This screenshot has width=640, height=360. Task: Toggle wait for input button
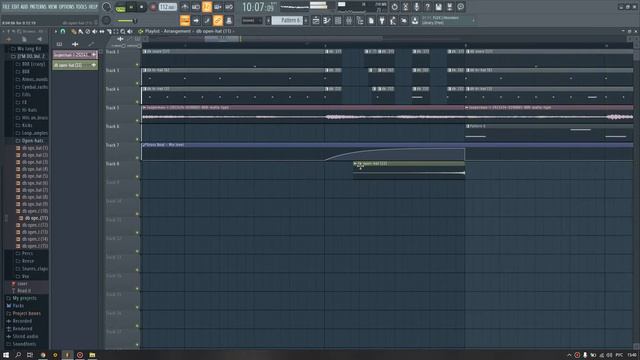(196, 7)
